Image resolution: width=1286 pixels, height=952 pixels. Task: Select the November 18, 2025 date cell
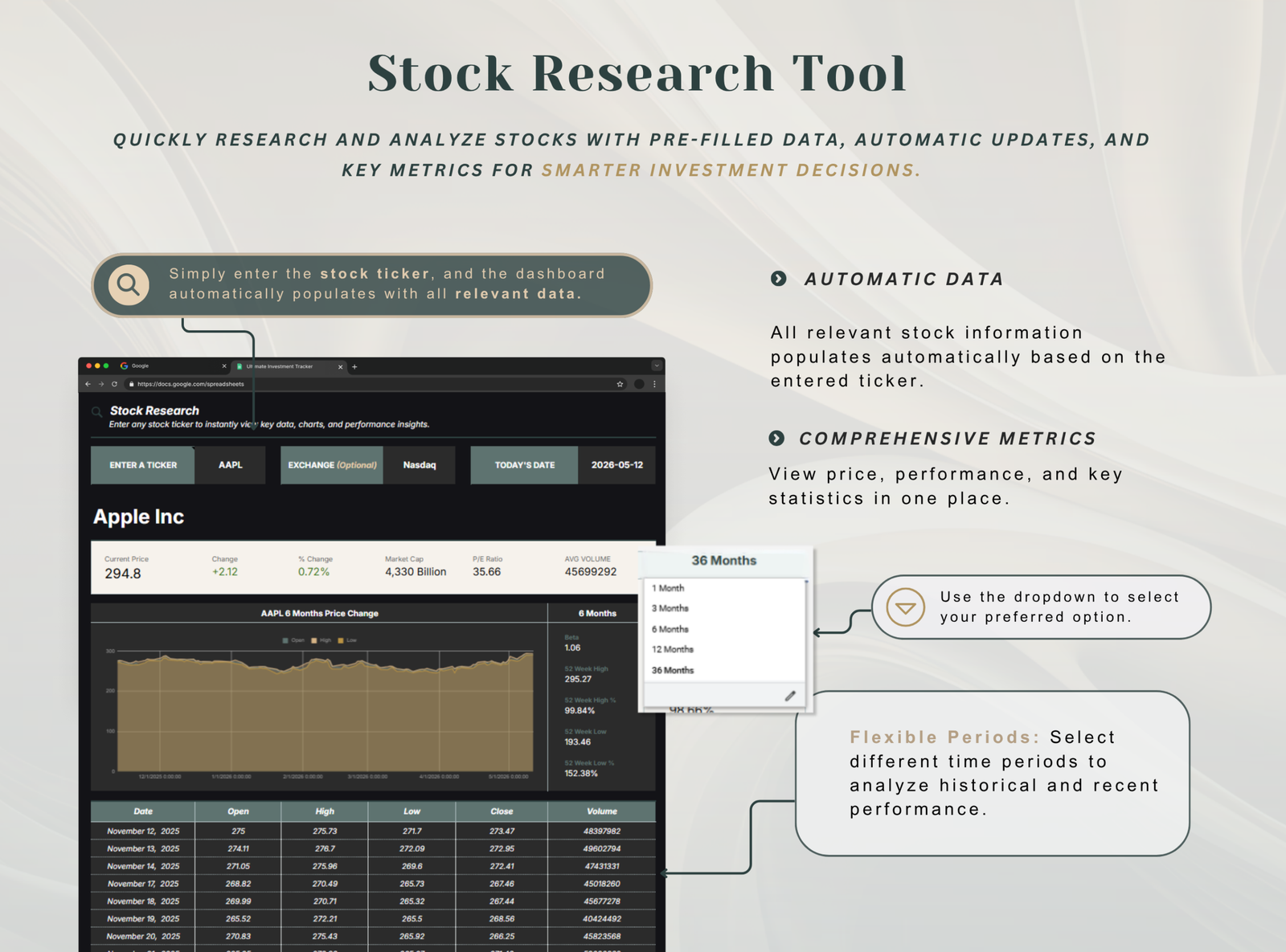pyautogui.click(x=143, y=901)
